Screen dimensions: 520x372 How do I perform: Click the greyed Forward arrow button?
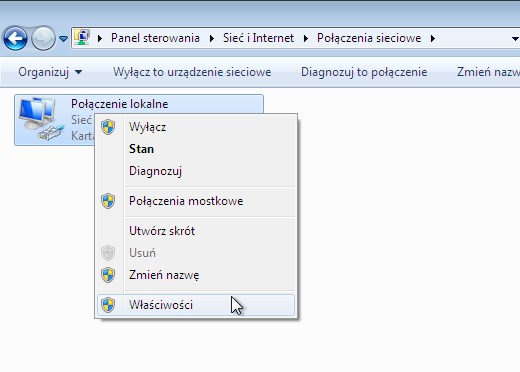(43, 38)
